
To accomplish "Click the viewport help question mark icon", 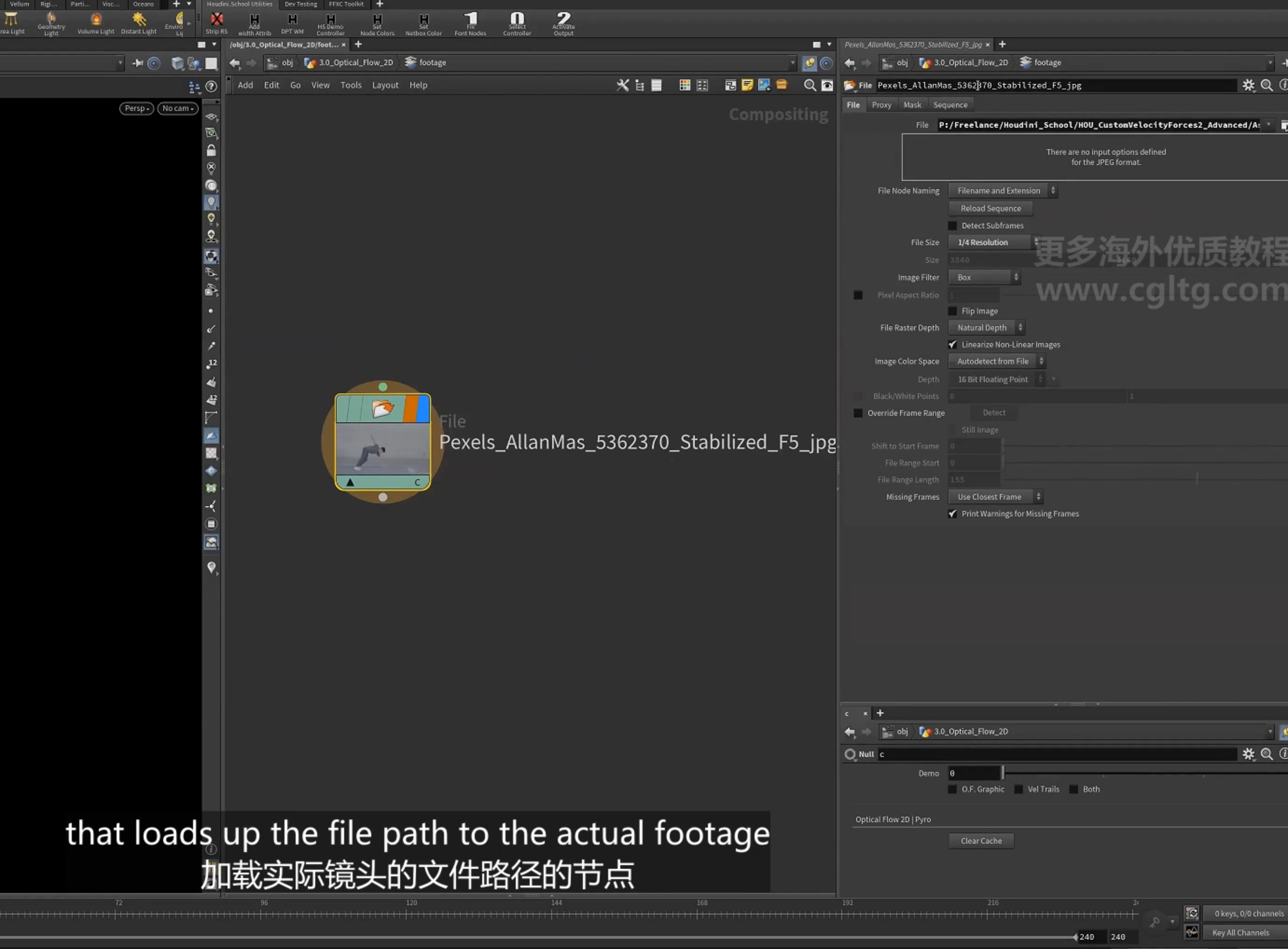I will [x=211, y=87].
